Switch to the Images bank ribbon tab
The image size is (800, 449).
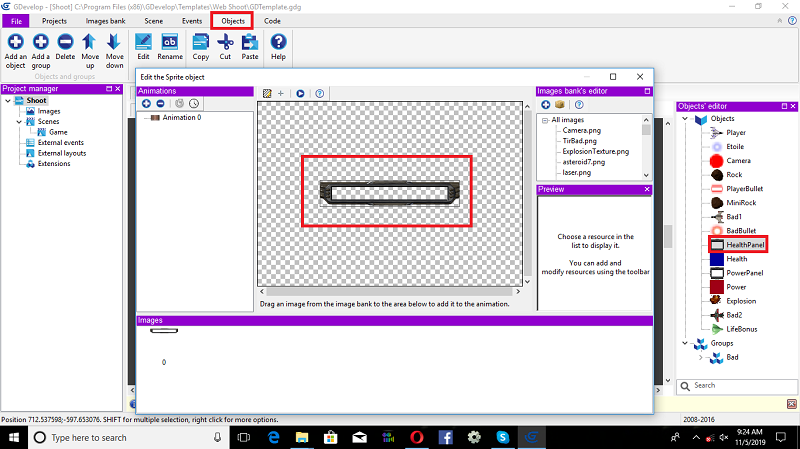tap(105, 21)
